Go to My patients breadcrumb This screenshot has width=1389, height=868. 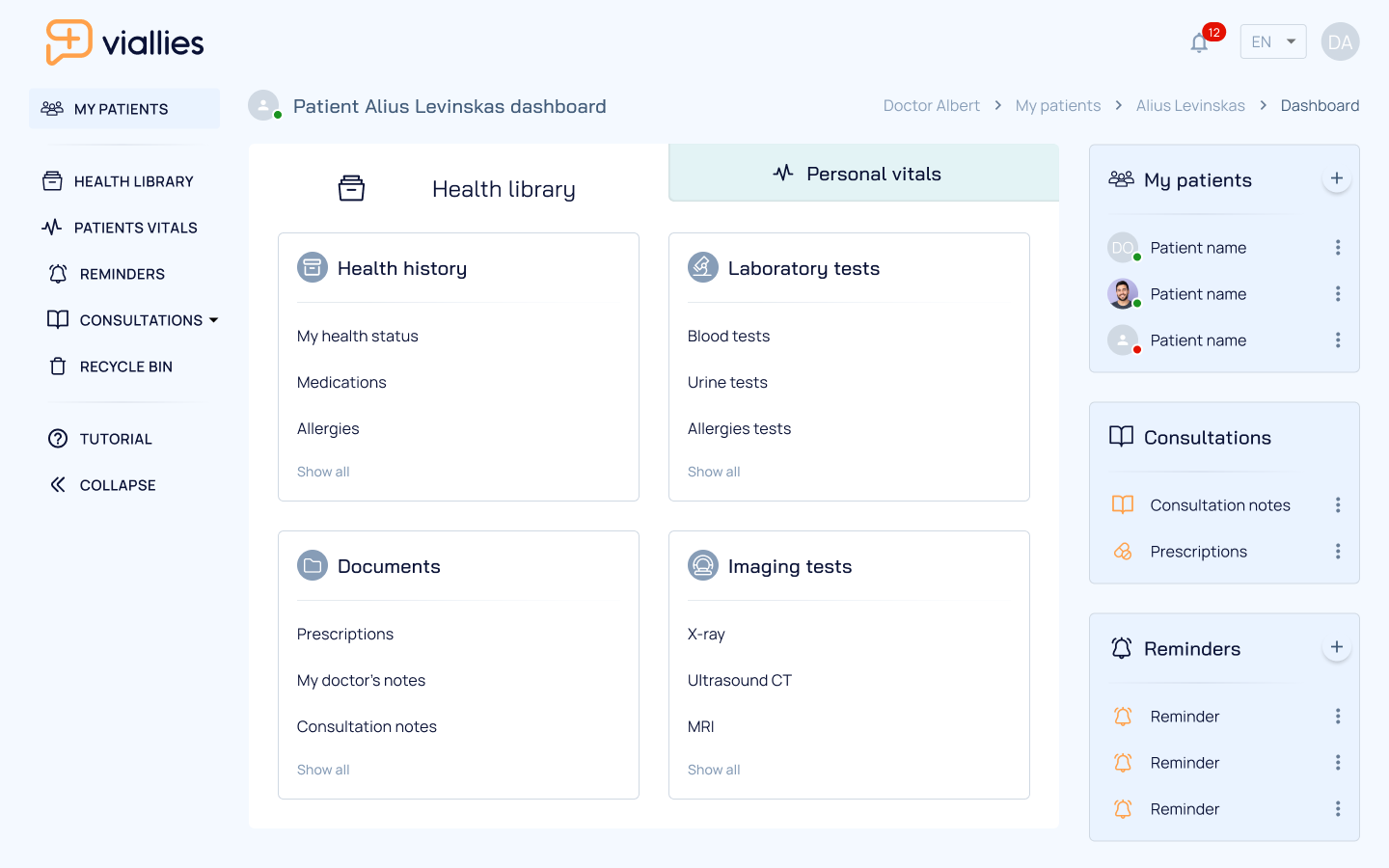1057,106
